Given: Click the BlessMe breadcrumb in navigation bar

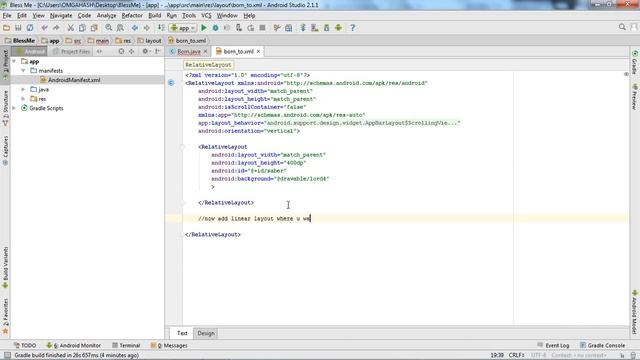Looking at the screenshot, I should coord(20,41).
